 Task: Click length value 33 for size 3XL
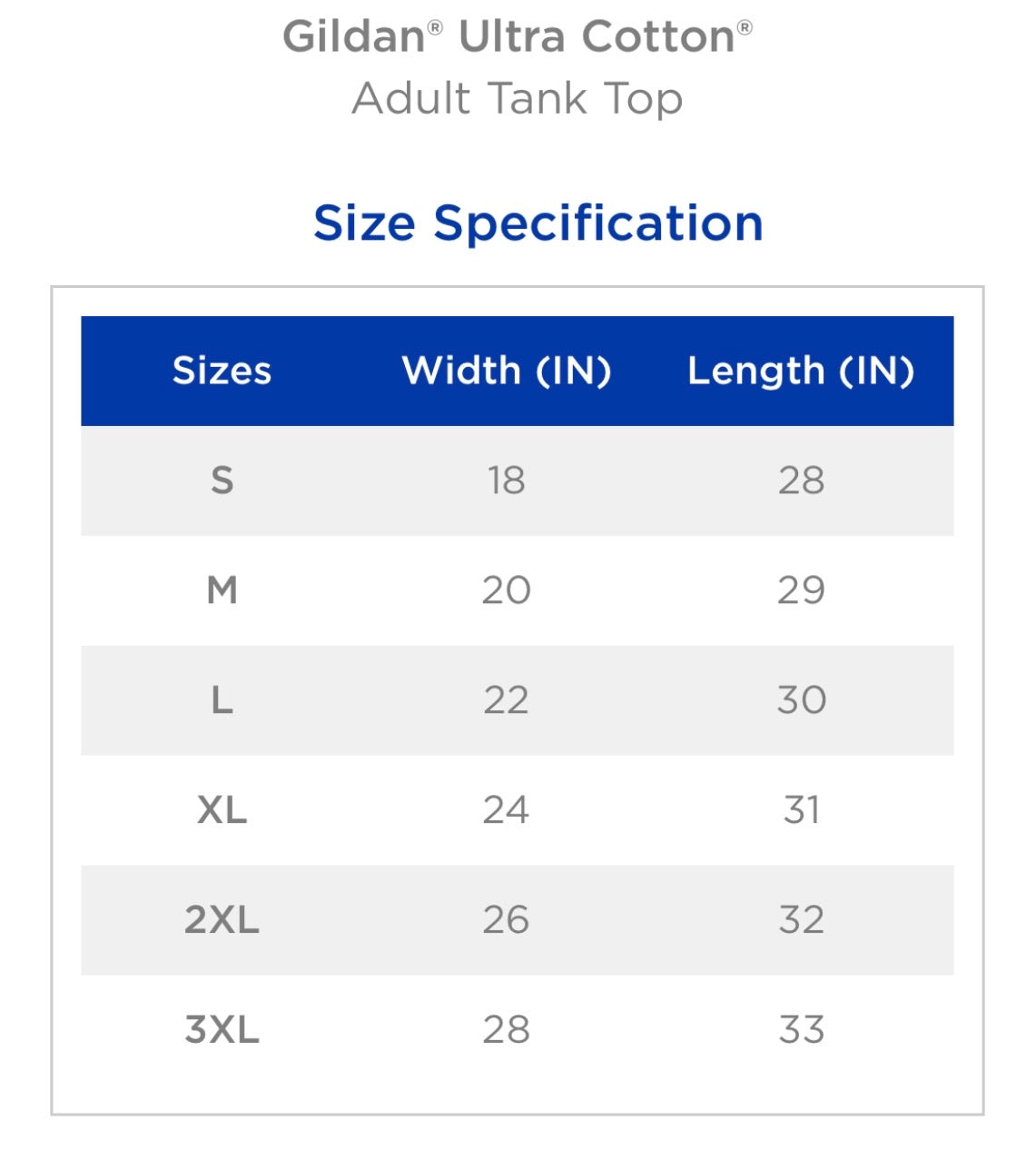coord(801,1030)
